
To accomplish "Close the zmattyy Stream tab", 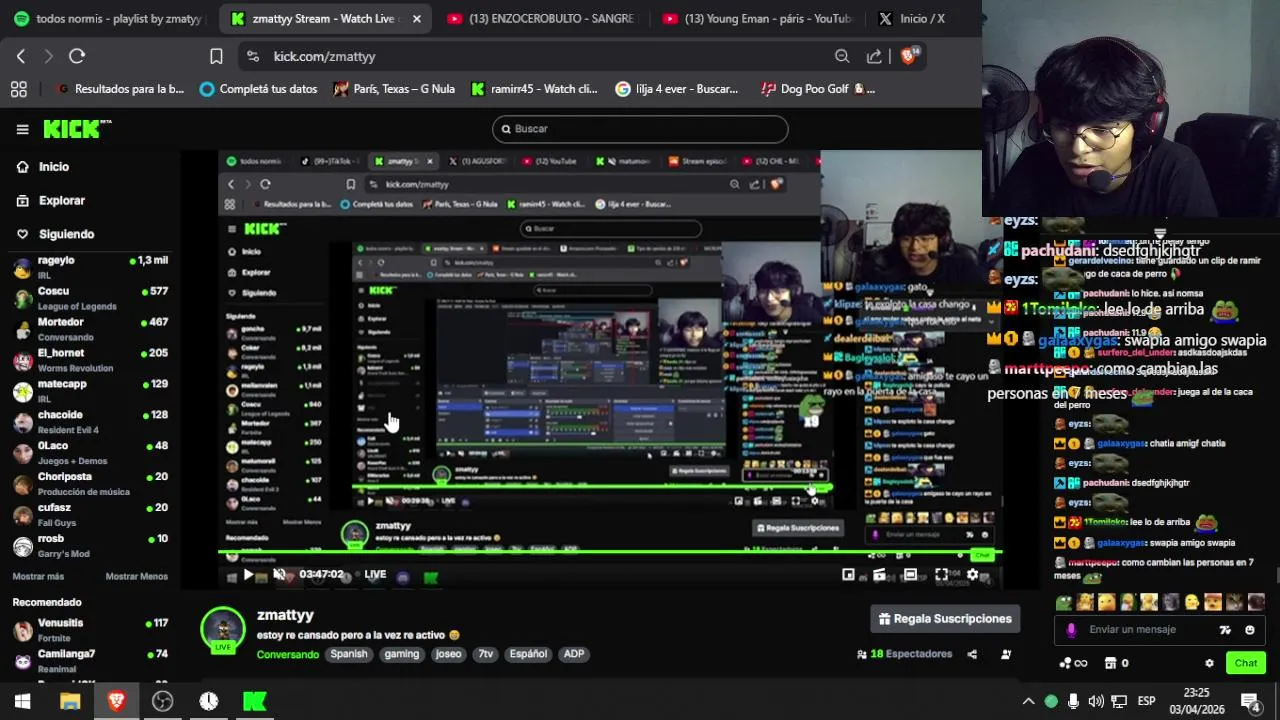I will tap(417, 18).
